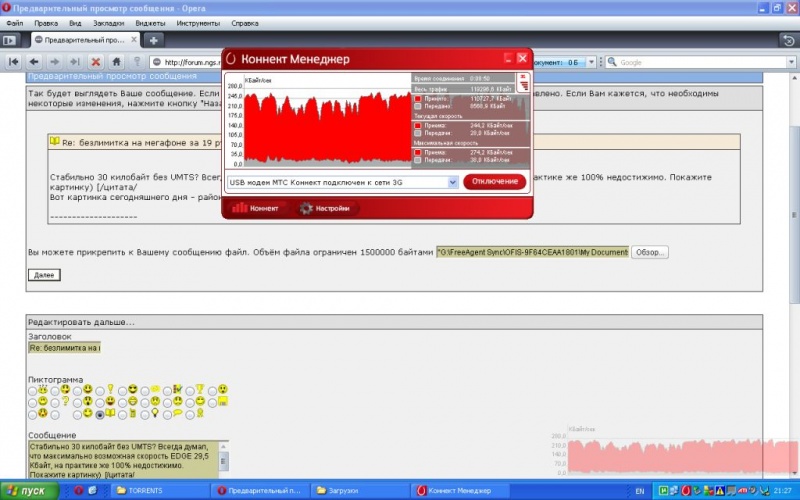Click the Обзор... browse file button
Image resolution: width=800 pixels, height=500 pixels.
click(650, 252)
